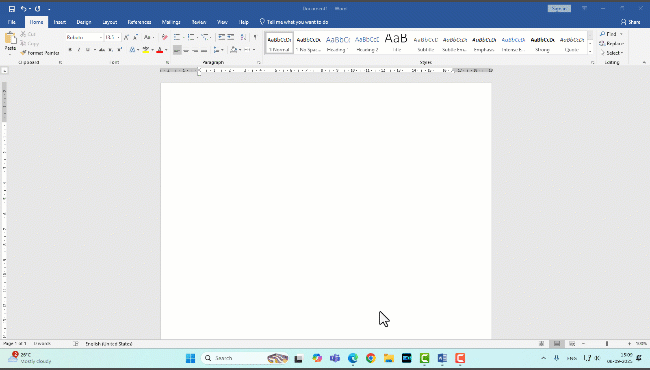Screen dimensions: 650x370
Task: Apply the red font color
Action: [x=160, y=50]
